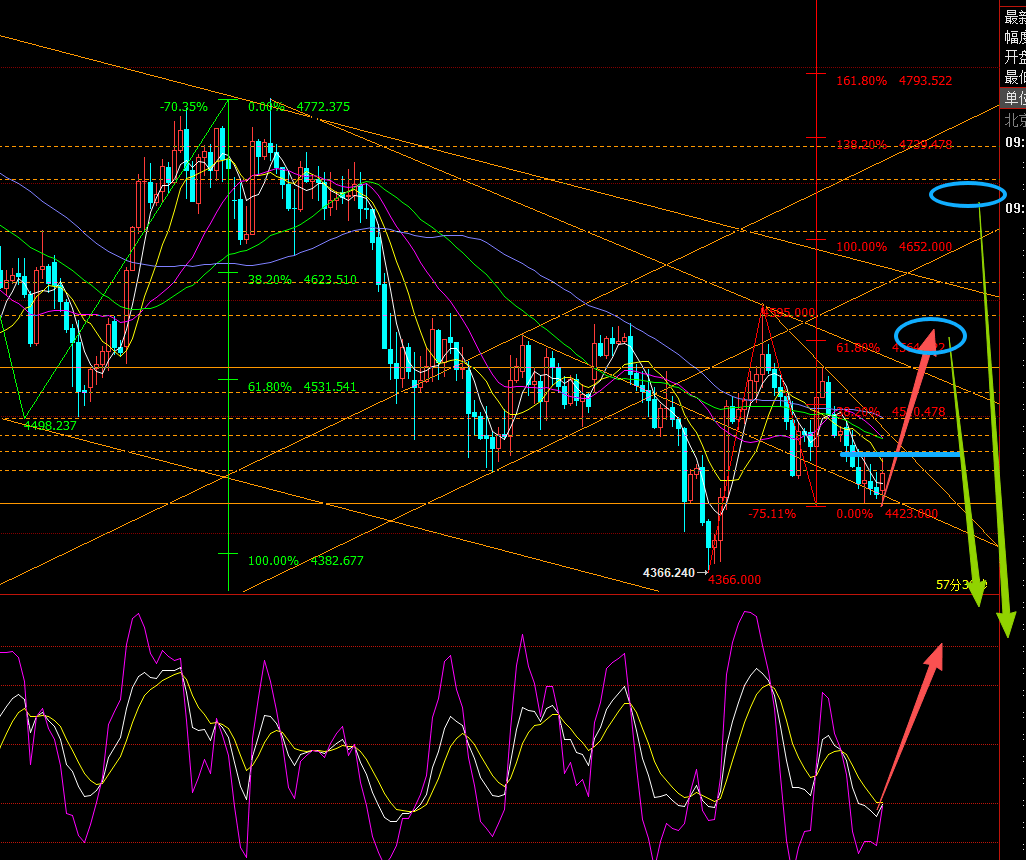The width and height of the screenshot is (1026, 860).
Task: Select the green 0.00% 4772.375 label
Action: (299, 107)
